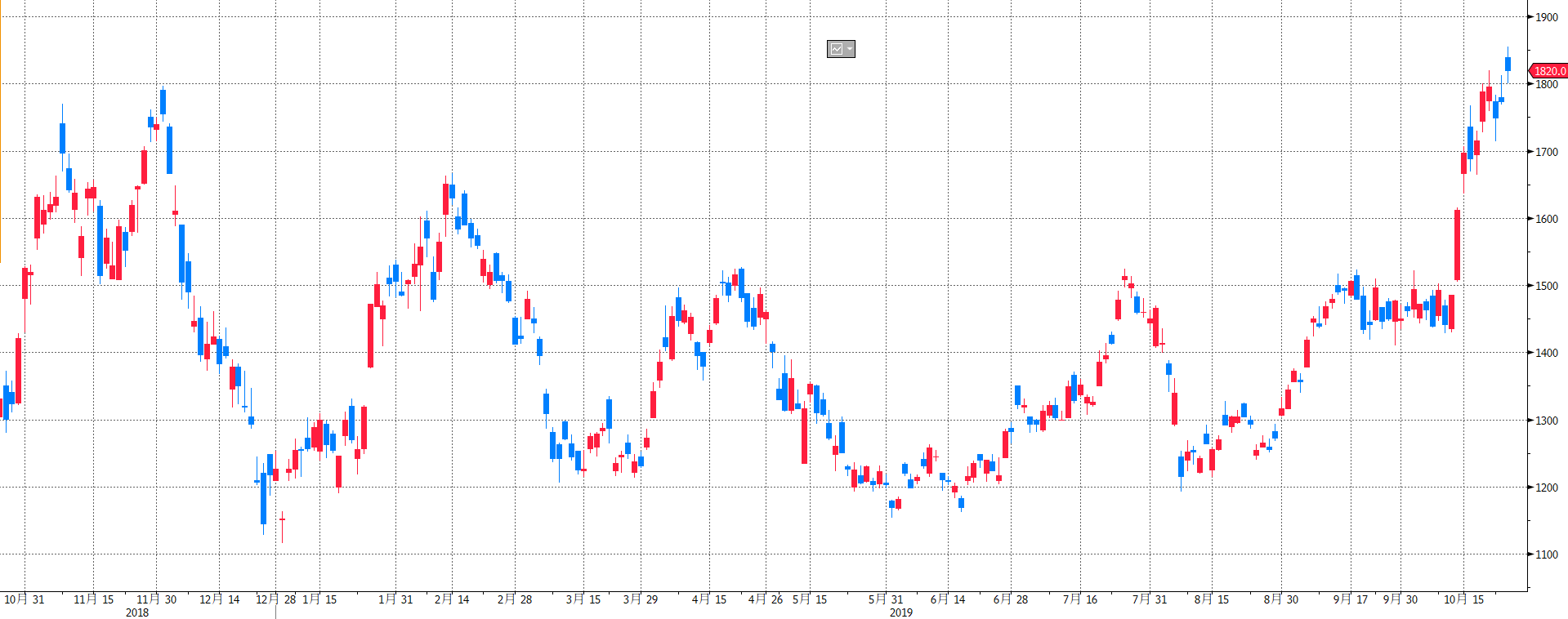The height and width of the screenshot is (619, 1568).
Task: Click the 2018 year label
Action: click(x=137, y=612)
